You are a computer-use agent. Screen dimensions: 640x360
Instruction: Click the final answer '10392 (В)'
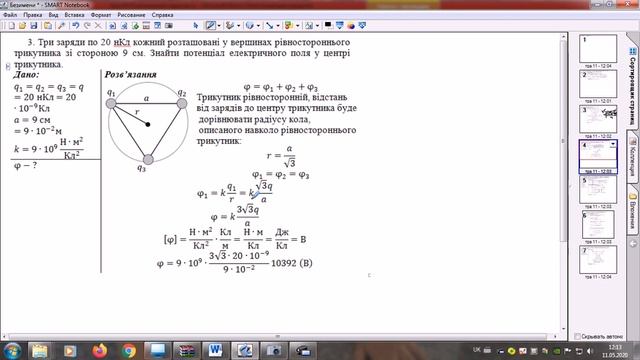click(x=292, y=263)
